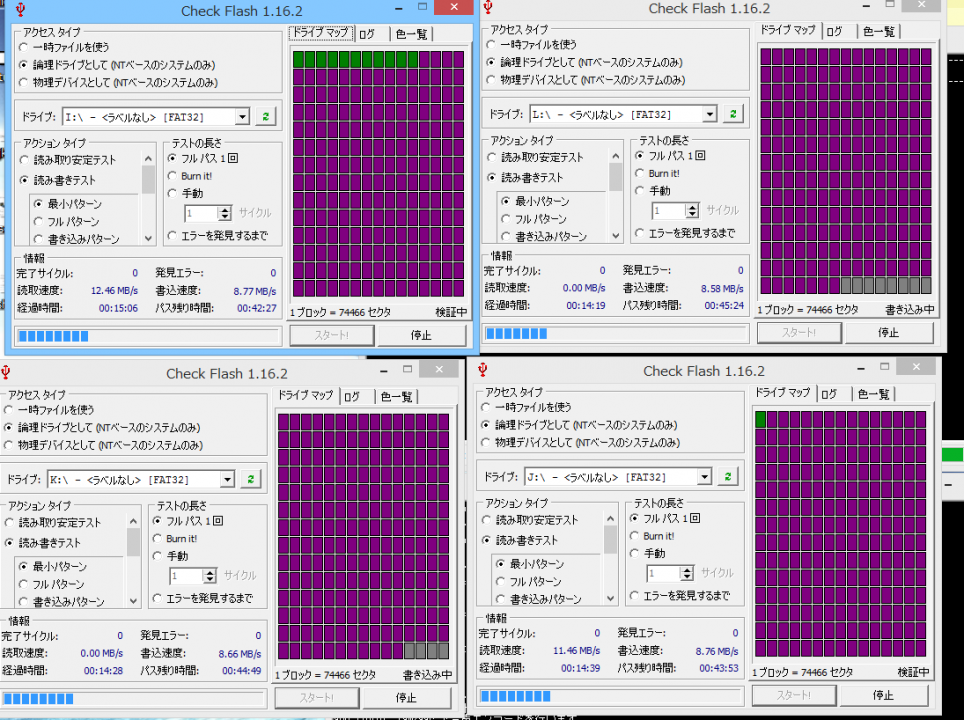The image size is (964, 720).
Task: Open the J:\ drive dropdown
Action: pyautogui.click(x=704, y=477)
